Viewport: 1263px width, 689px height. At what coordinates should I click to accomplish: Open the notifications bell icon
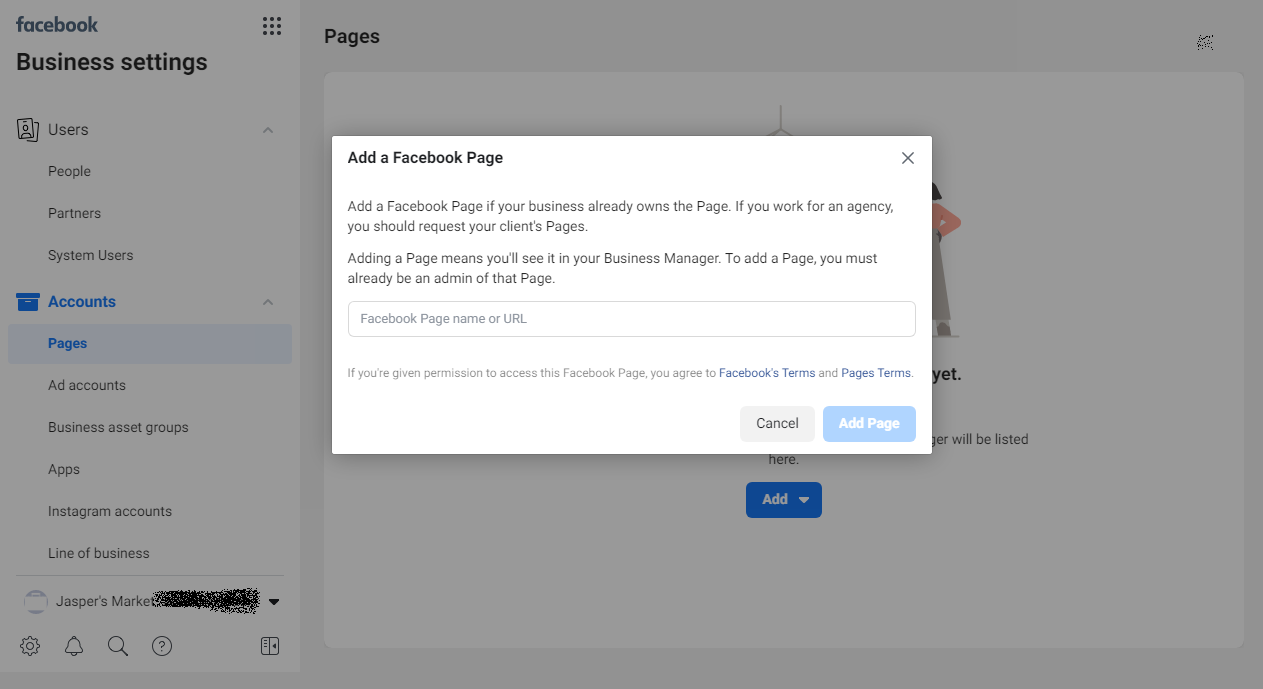point(74,646)
